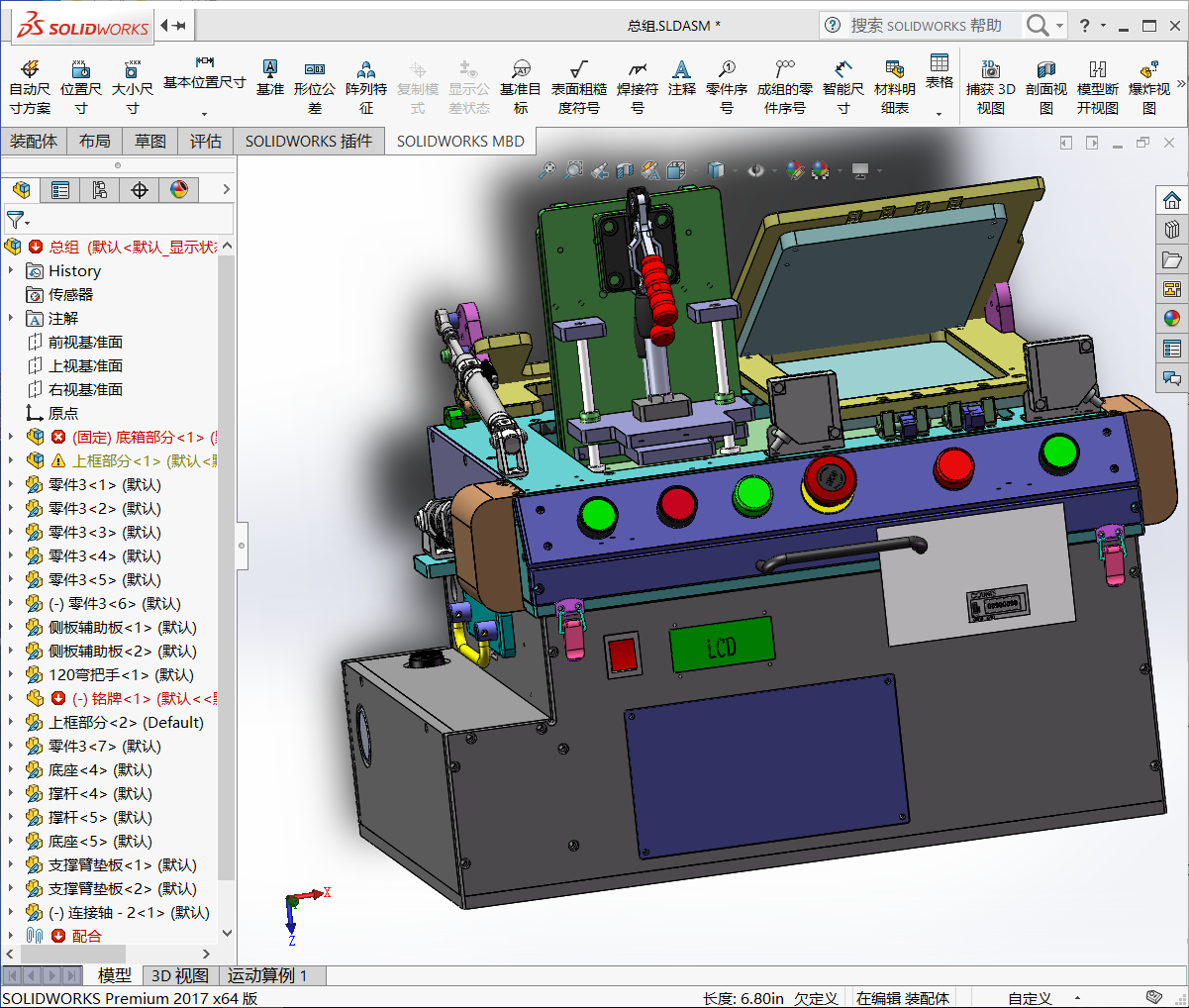Expand the 底箱部分<1> assembly node
Screen dimensions: 1189x1008
11,437
